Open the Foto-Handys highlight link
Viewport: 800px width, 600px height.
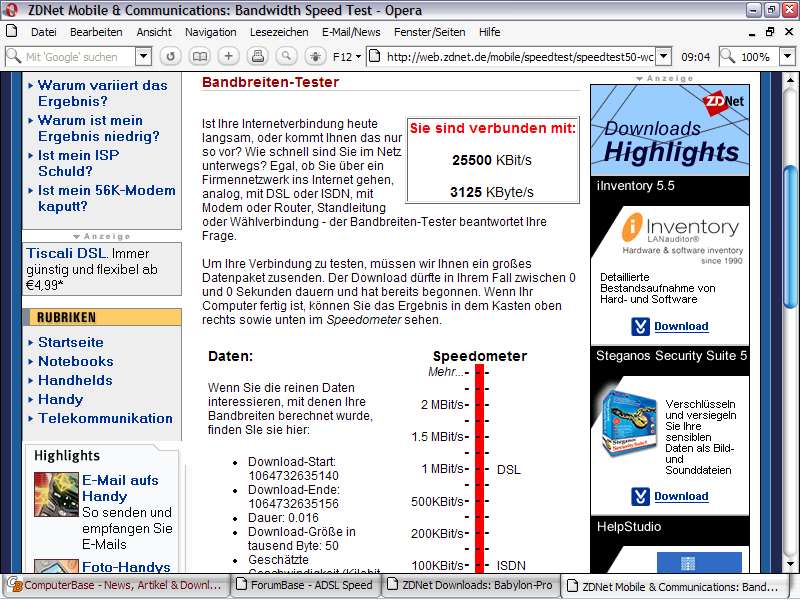126,566
